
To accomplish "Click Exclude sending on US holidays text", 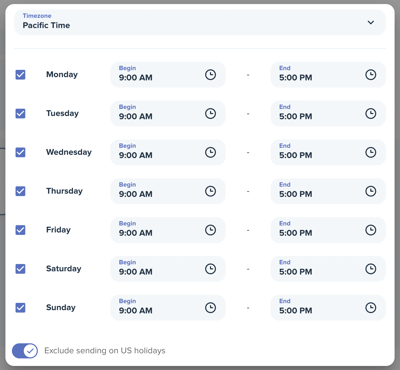I will (x=105, y=351).
